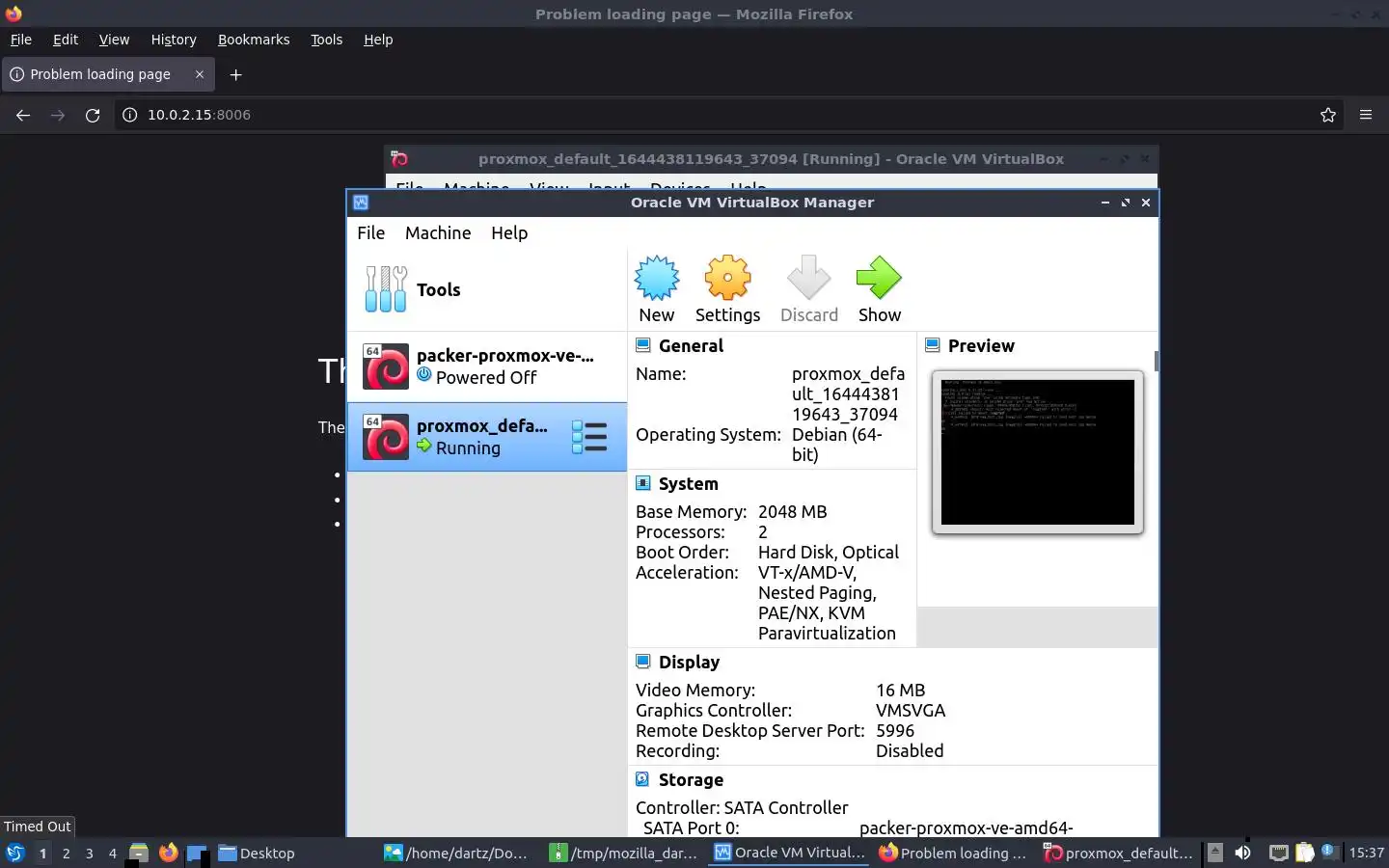The height and width of the screenshot is (868, 1389).
Task: Click the packer-proxmox-ve VM Debian icon
Action: (x=386, y=366)
